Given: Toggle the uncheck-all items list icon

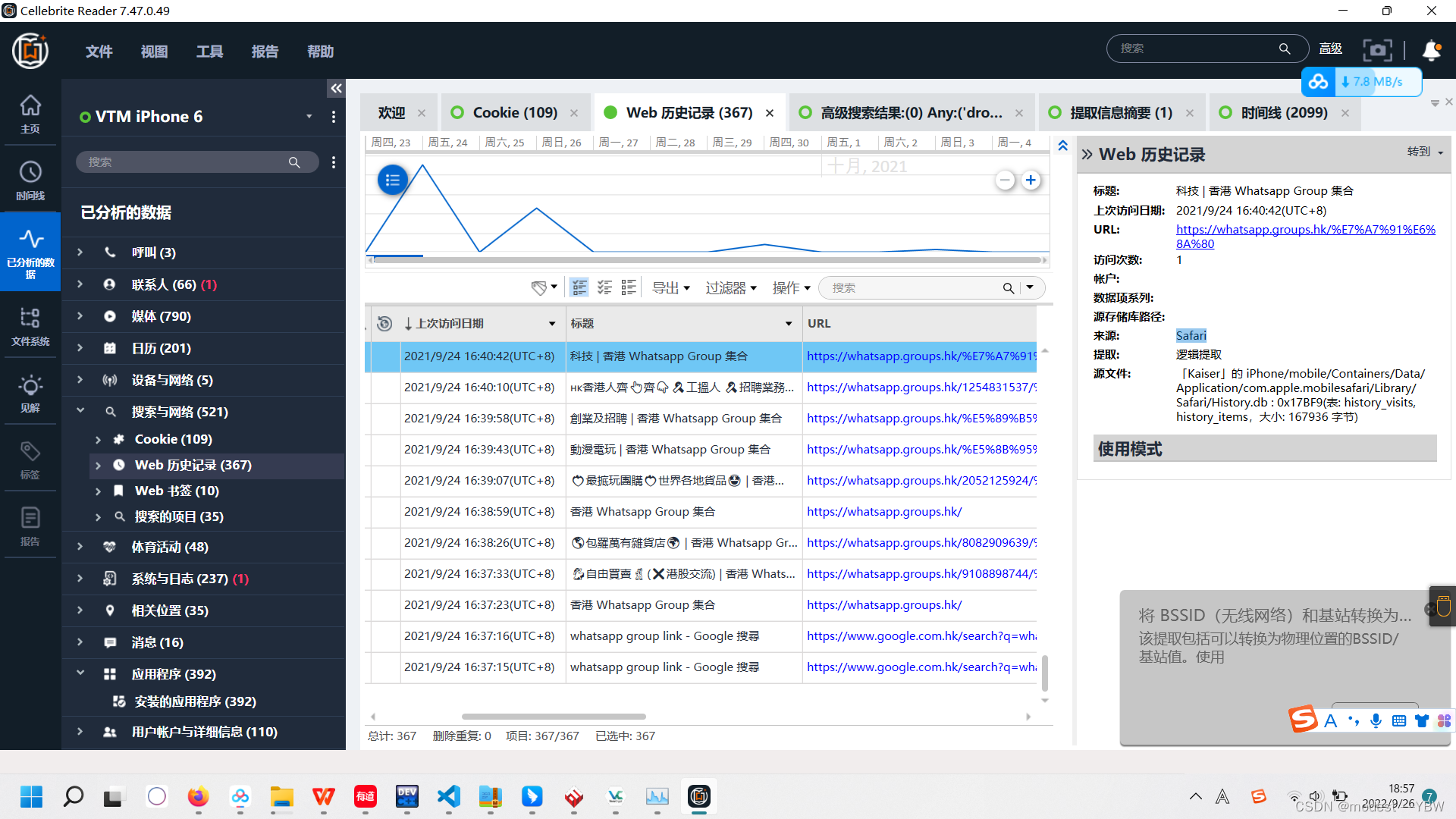Looking at the screenshot, I should [x=629, y=287].
